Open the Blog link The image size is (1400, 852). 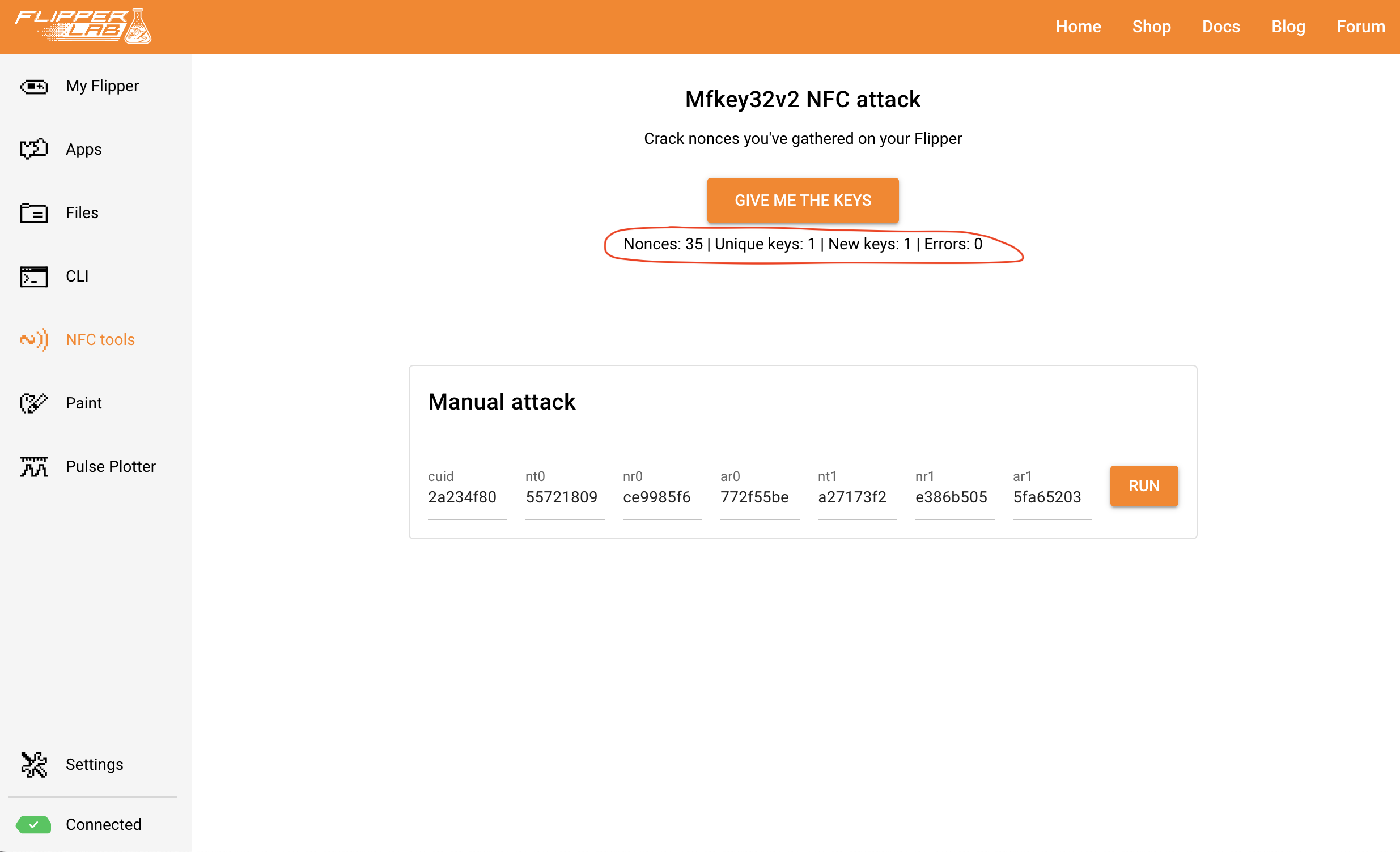point(1288,27)
